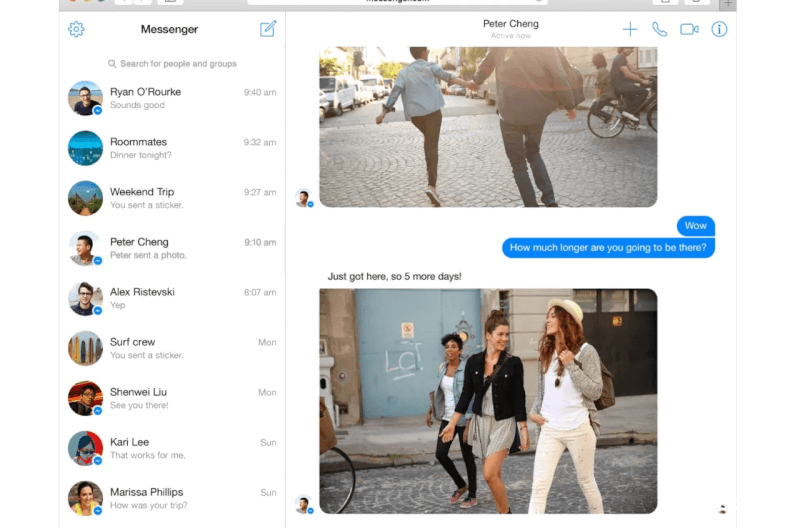Open Kari Lee's conversation
This screenshot has width=800, height=528.
pyautogui.click(x=172, y=448)
